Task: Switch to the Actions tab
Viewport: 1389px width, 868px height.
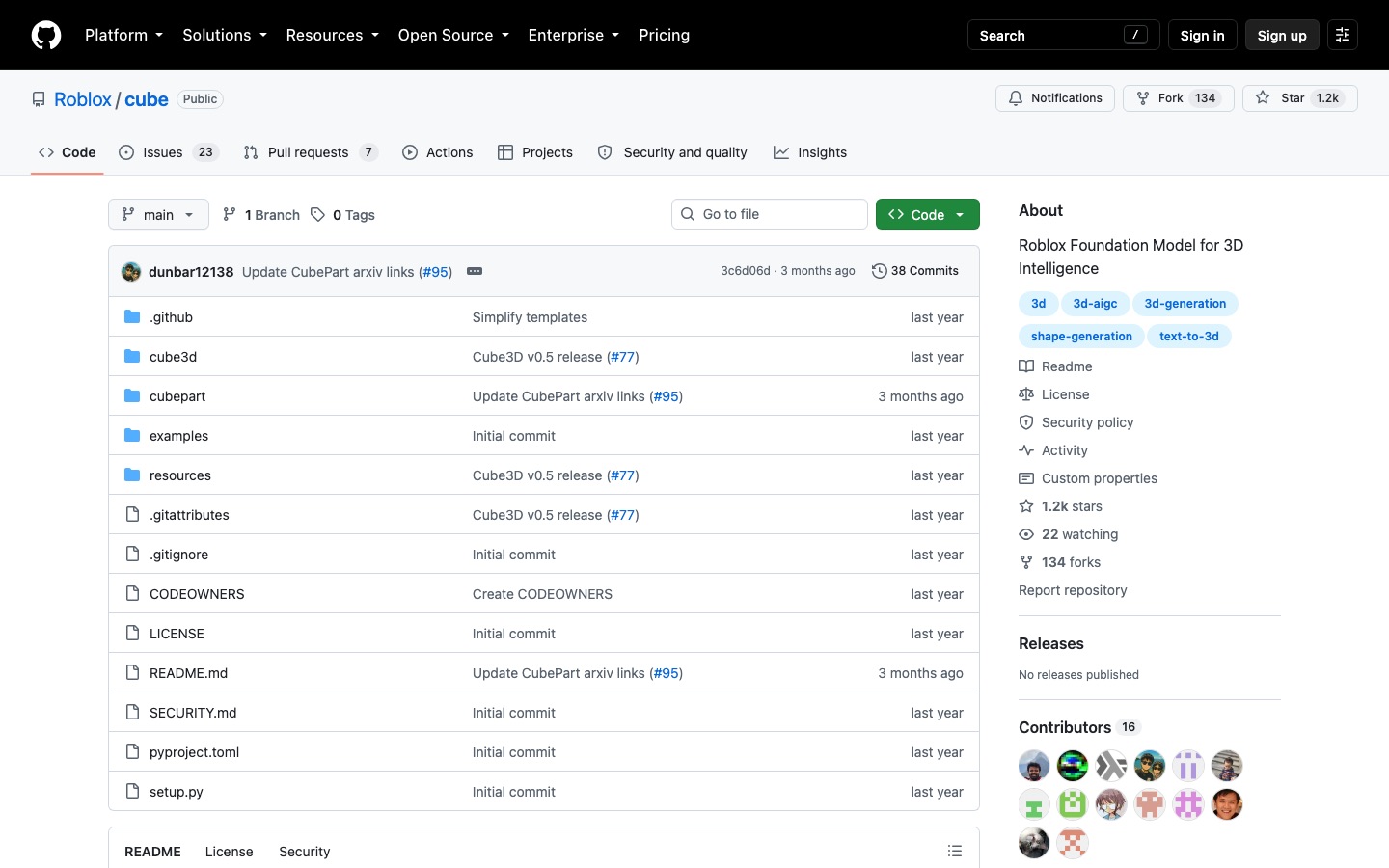Action: click(438, 152)
